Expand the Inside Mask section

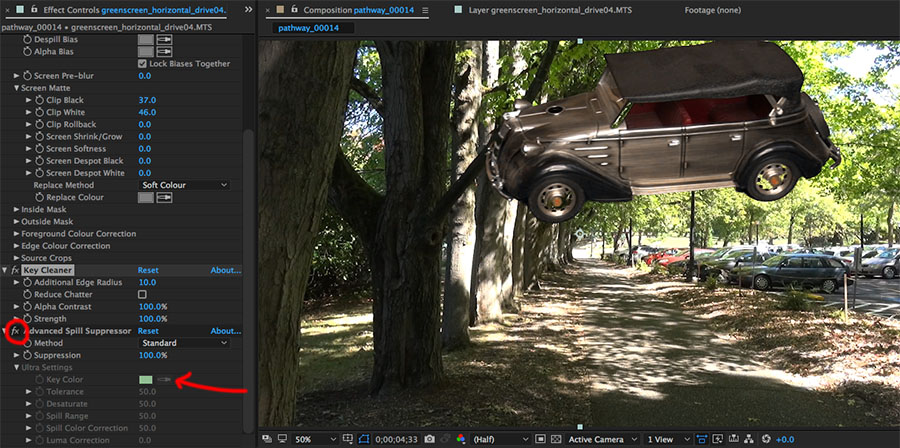16,209
